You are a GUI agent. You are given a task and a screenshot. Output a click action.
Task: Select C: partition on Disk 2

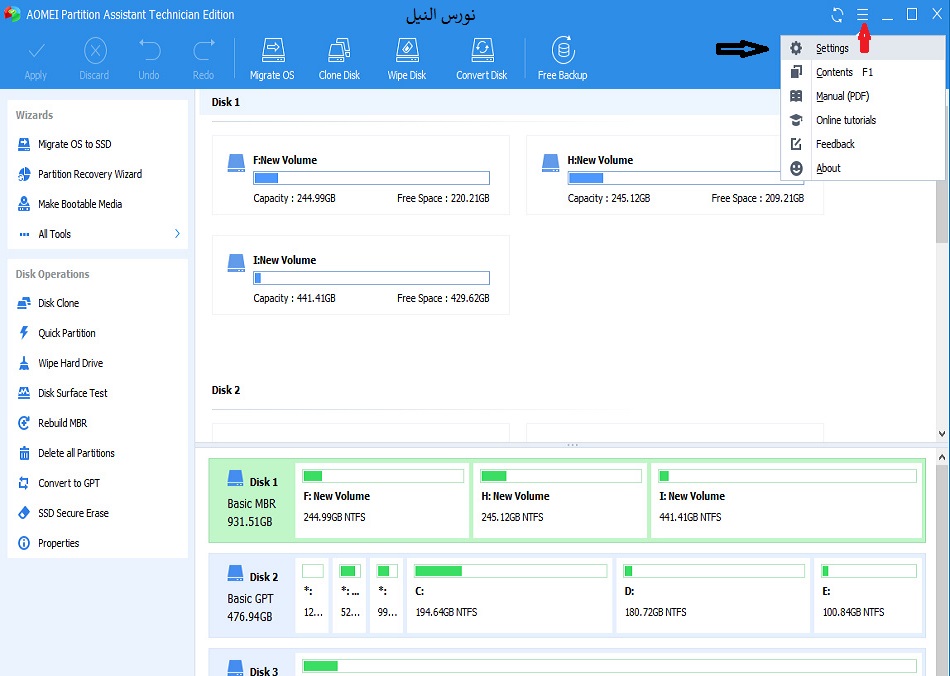click(x=509, y=595)
